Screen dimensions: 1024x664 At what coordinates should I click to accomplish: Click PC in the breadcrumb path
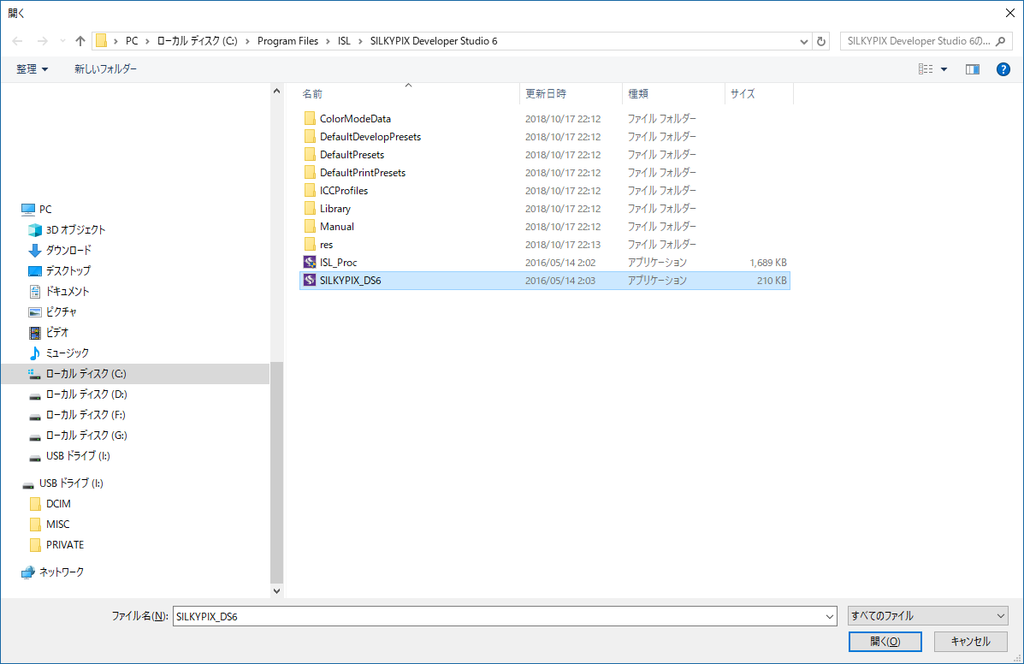(x=132, y=41)
